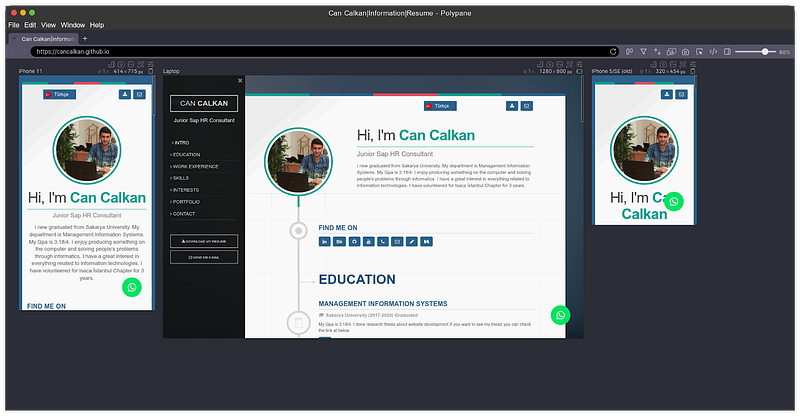
Task: Select the Can Calkan|Information tab
Action: [43, 39]
